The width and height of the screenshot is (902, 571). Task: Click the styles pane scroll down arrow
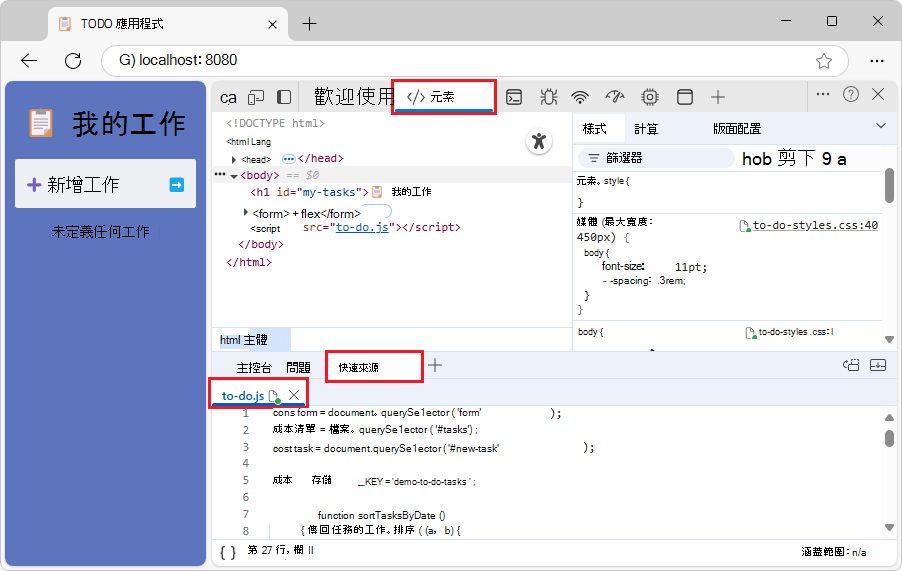click(889, 339)
